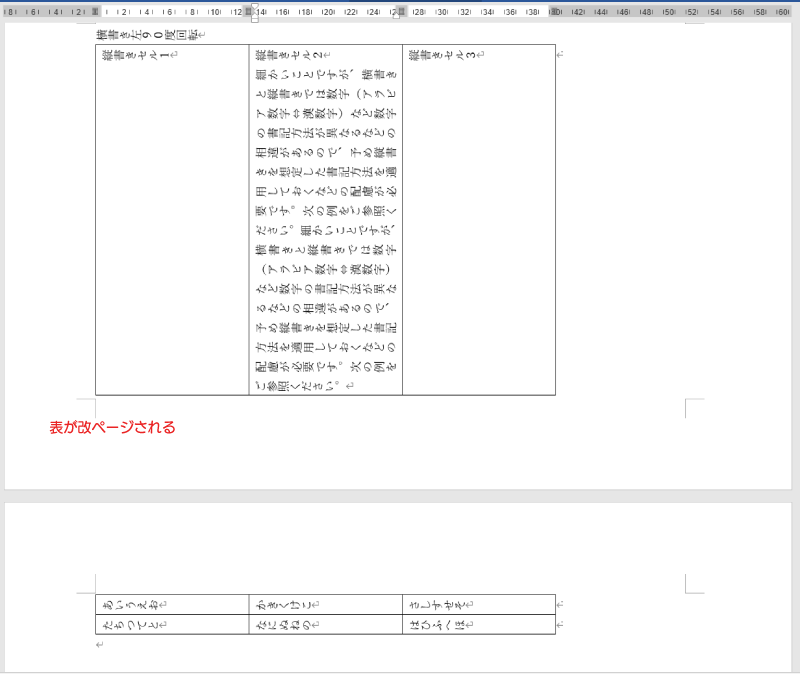This screenshot has height=674, width=800.
Task: Click the row end mark beside 縦書きセル3
Action: [x=560, y=54]
